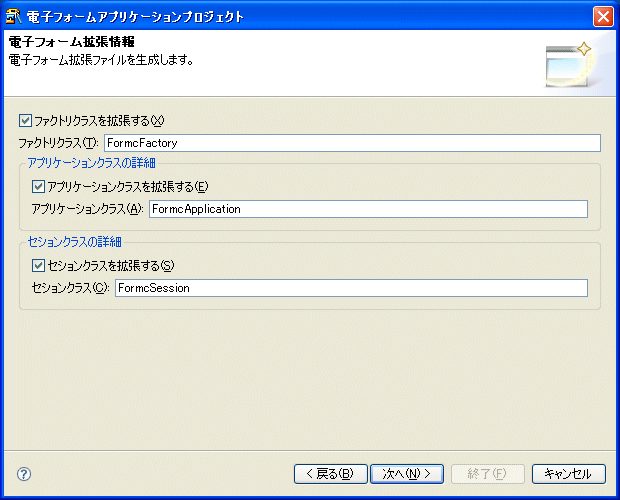Click the アプリケーションクラスの詳細 group label
The image size is (620, 500).
pos(91,163)
